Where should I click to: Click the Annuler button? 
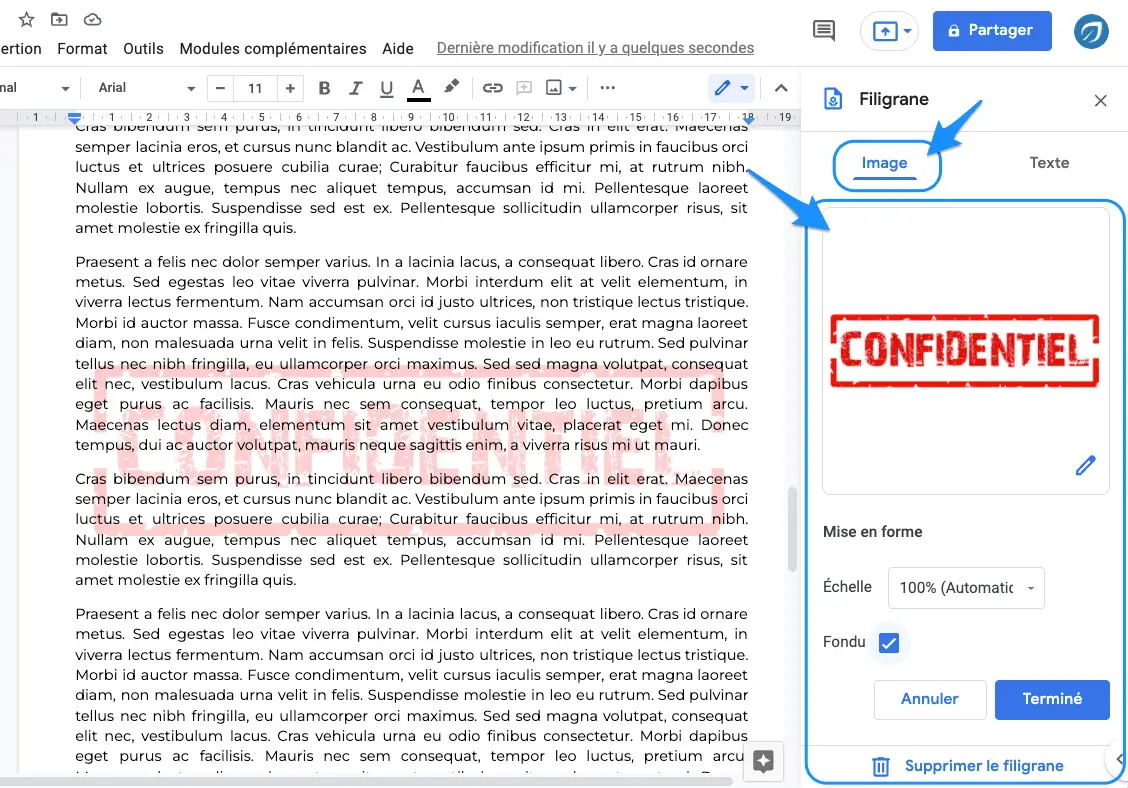(x=929, y=699)
